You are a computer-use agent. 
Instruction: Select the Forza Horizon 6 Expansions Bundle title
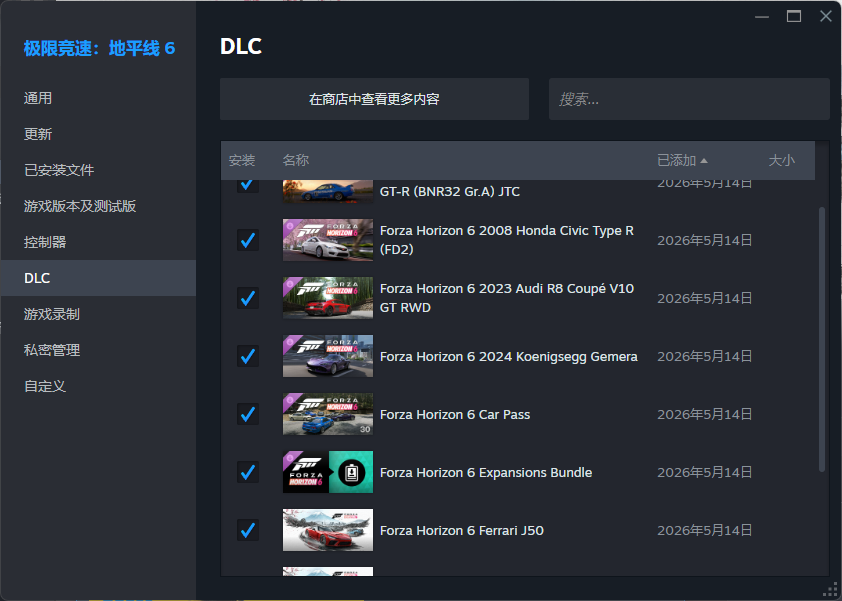(x=486, y=473)
